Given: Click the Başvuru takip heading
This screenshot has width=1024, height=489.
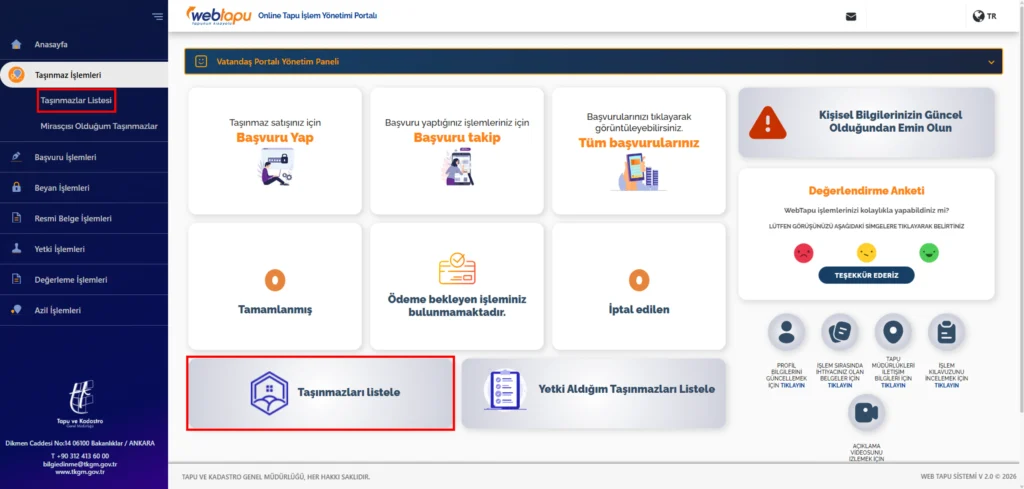Looking at the screenshot, I should [457, 138].
